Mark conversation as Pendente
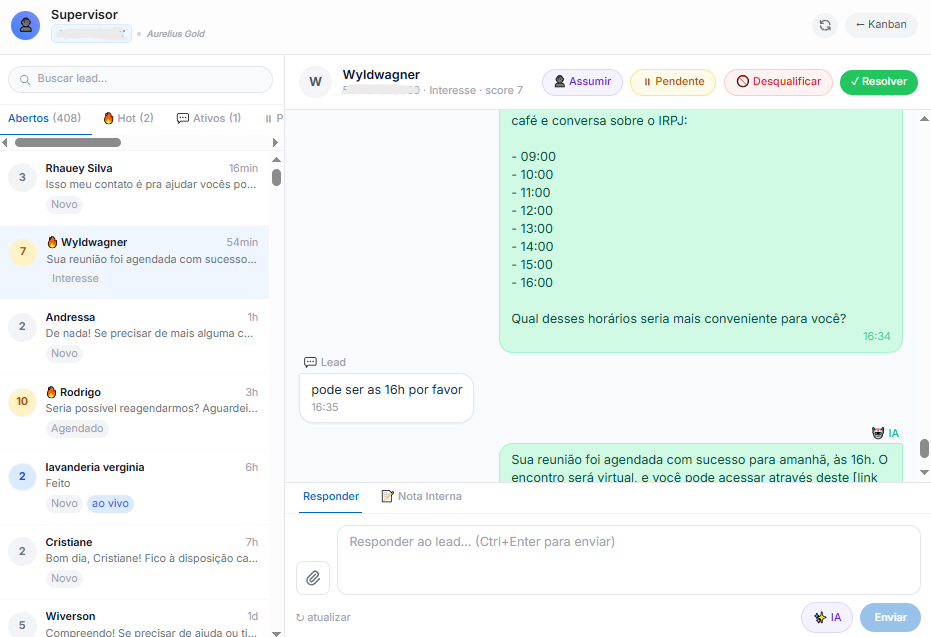Image resolution: width=931 pixels, height=637 pixels. point(672,82)
